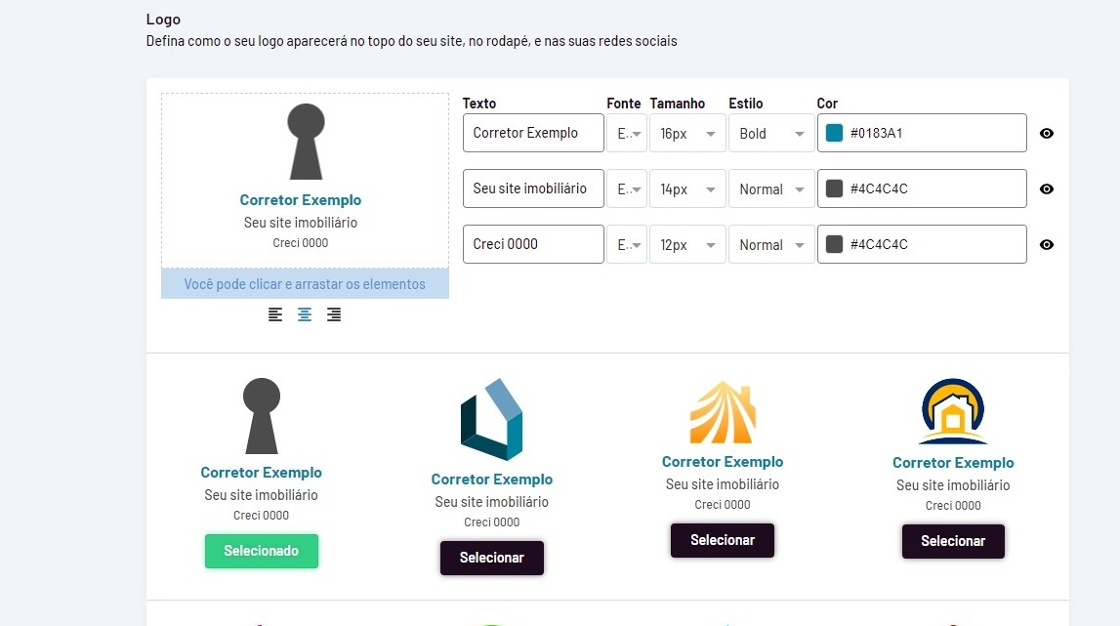Image resolution: width=1120 pixels, height=626 pixels.
Task: Toggle visibility of Creci 0000 line
Action: 1046,245
